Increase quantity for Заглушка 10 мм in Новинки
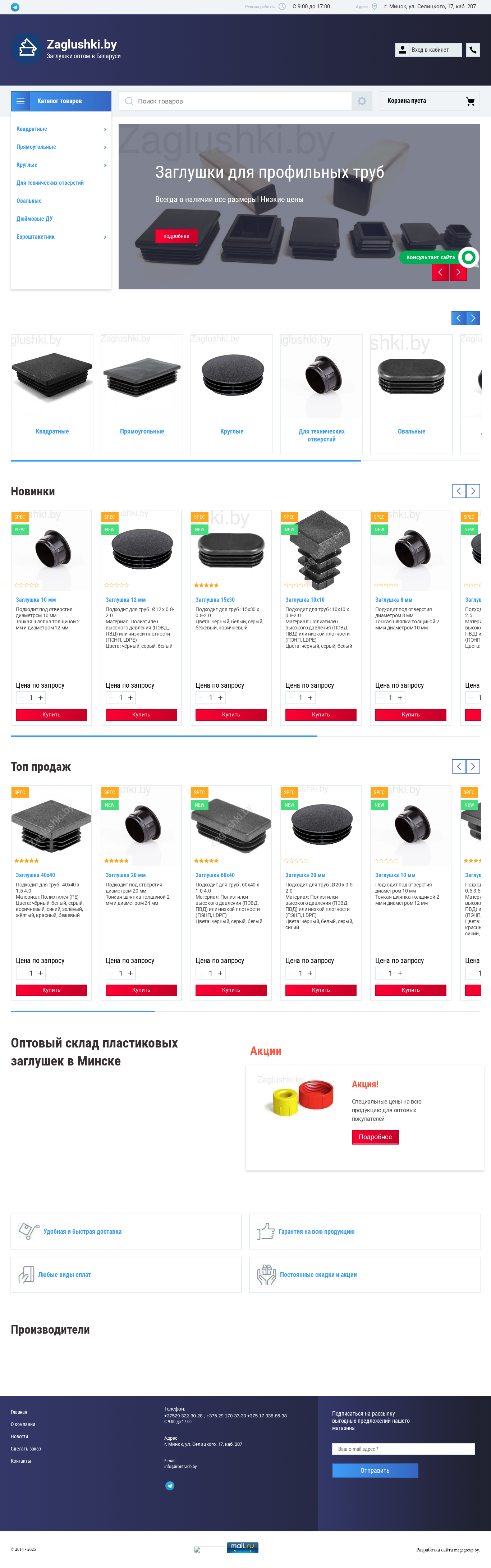491x1568 pixels. tap(41, 698)
